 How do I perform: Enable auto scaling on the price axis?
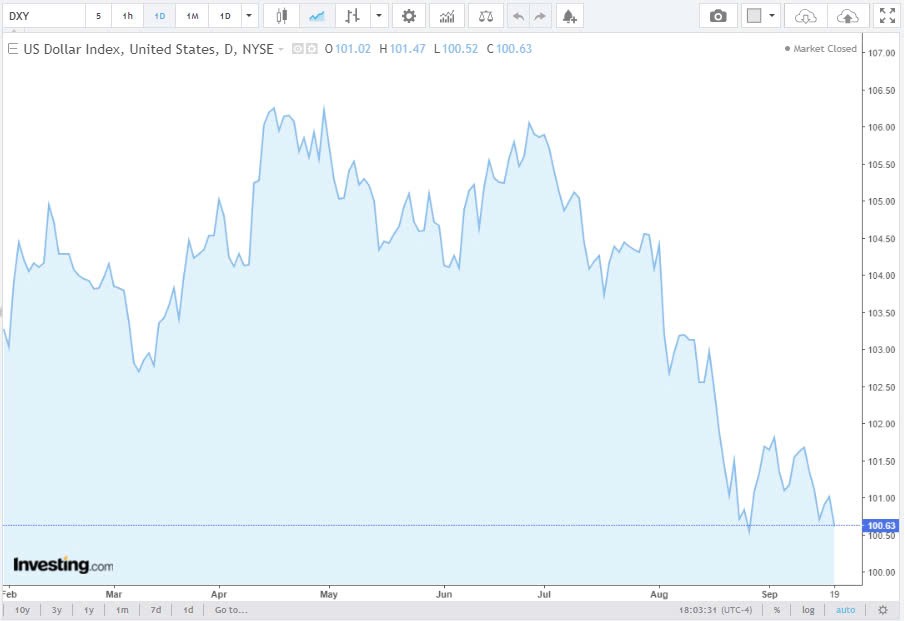[845, 609]
